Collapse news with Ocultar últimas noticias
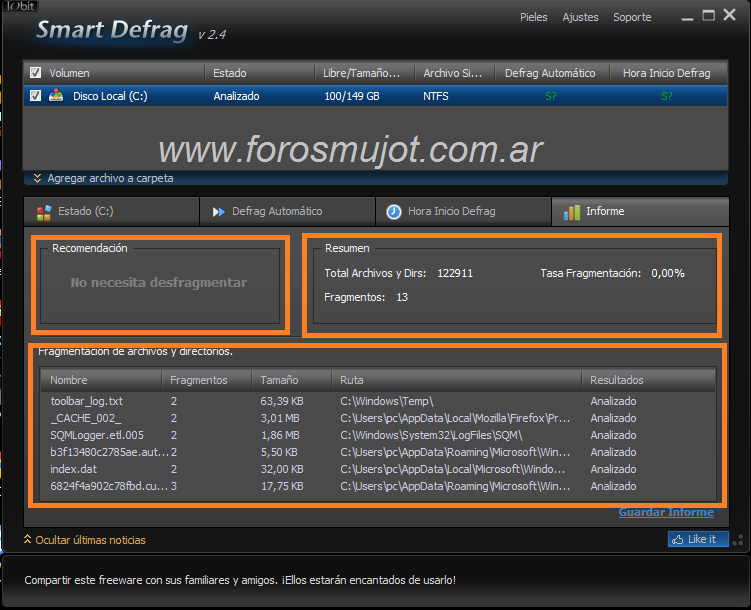 click(84, 540)
